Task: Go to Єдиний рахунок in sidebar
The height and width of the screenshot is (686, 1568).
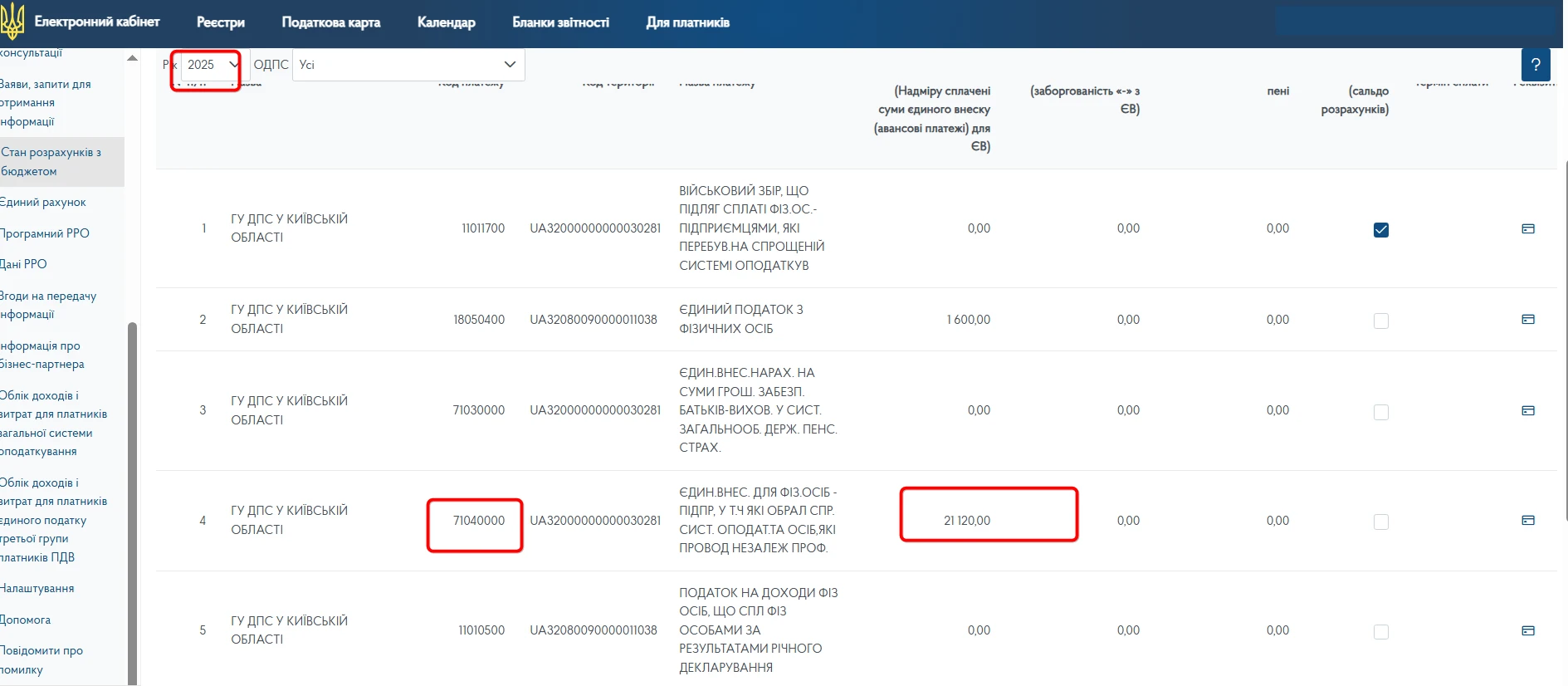Action: (x=43, y=202)
